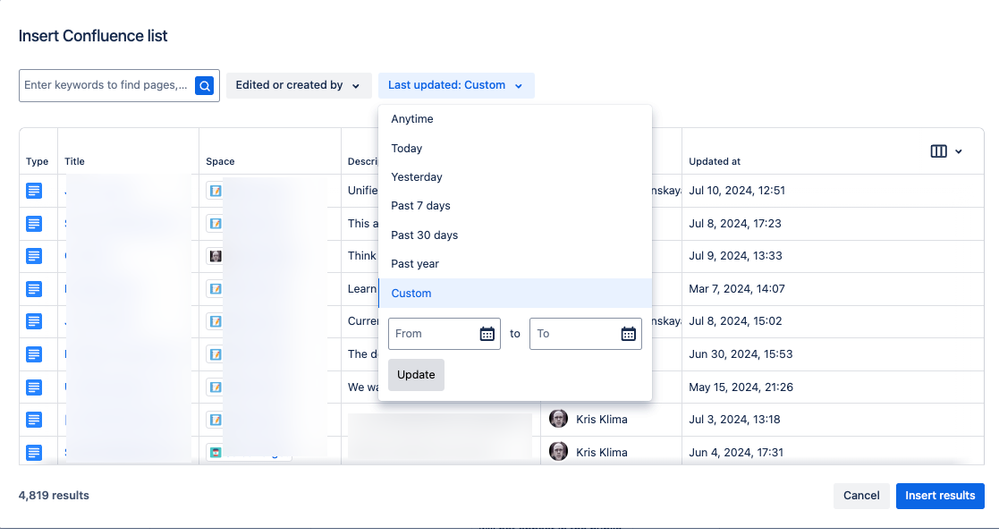
Task: Click space icon in Jul 10, 12:51 row
Action: tap(215, 191)
